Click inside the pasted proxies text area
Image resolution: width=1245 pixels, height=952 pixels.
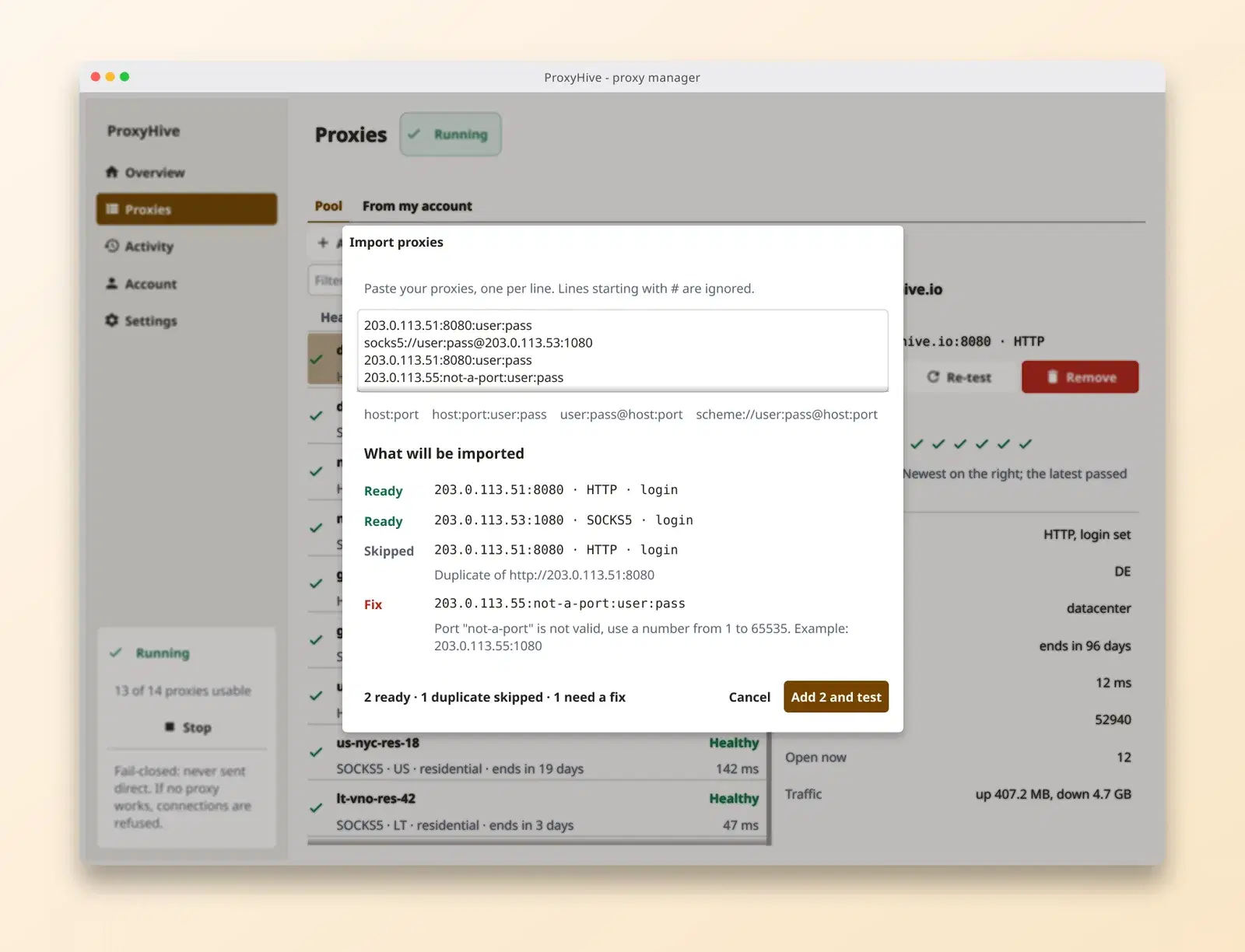622,351
